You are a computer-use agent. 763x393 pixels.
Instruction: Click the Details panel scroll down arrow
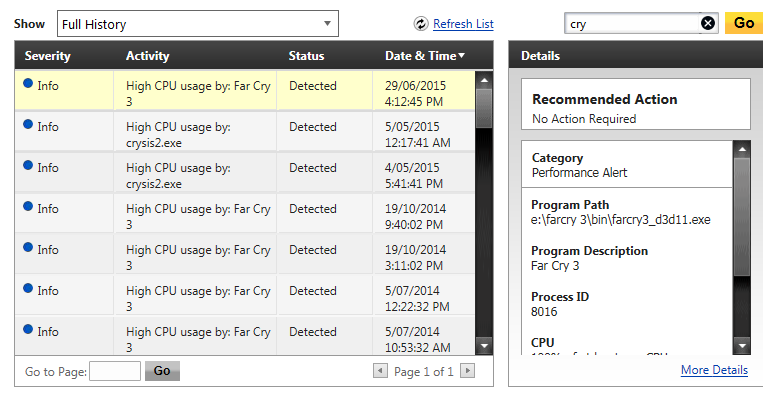tap(742, 346)
